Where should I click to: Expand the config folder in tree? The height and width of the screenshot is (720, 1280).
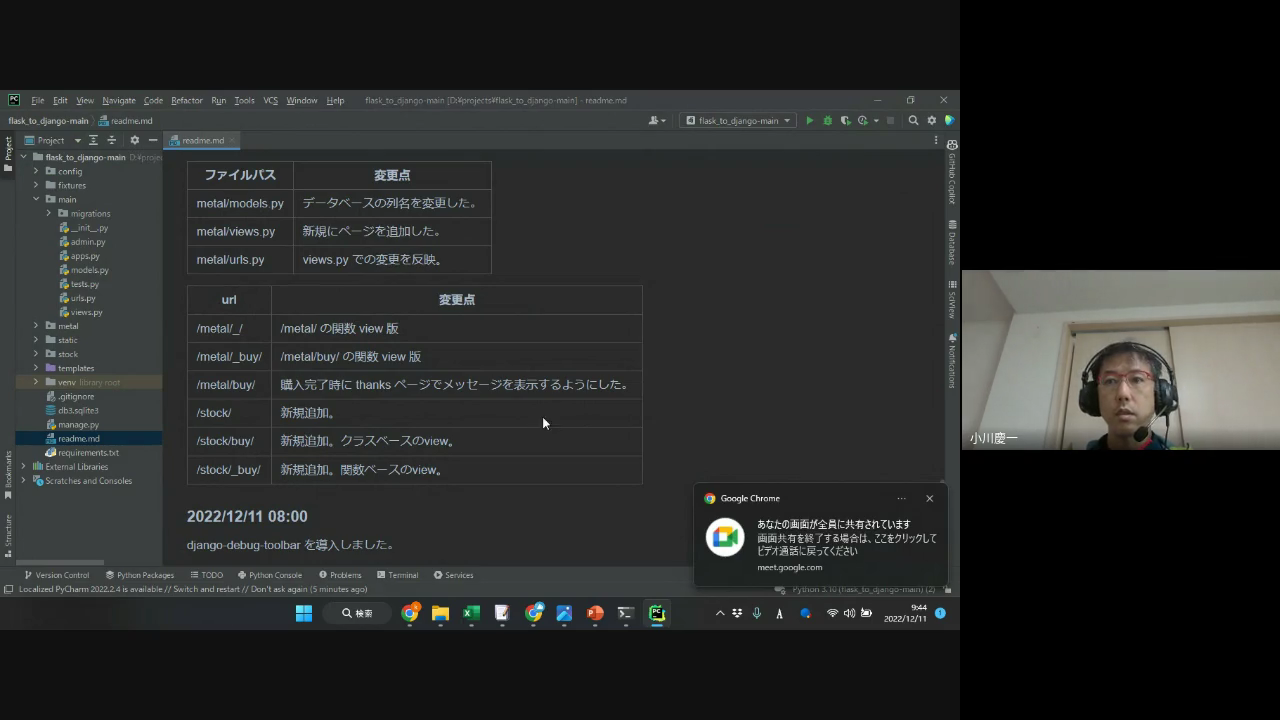tap(36, 172)
